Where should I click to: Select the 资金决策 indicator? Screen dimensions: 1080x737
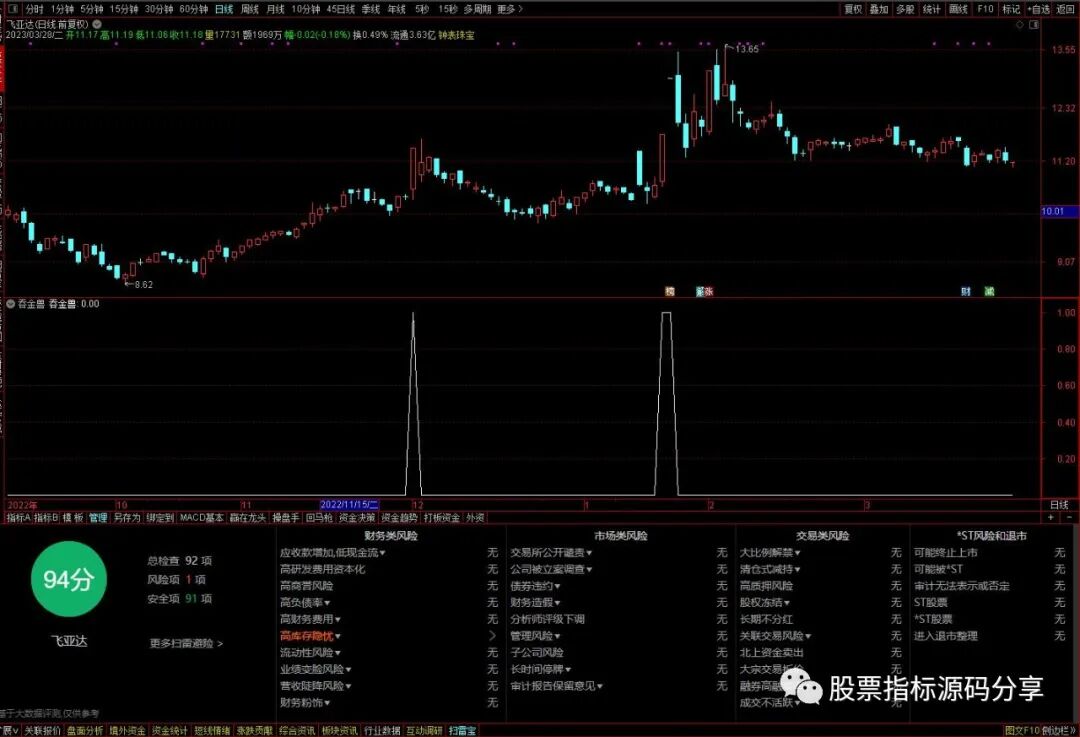pos(357,517)
